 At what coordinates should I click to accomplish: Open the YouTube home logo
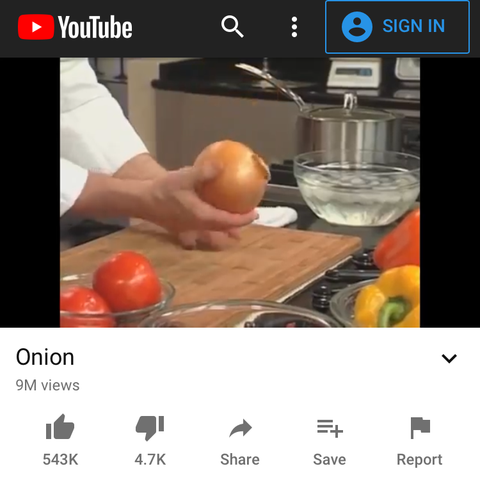pyautogui.click(x=75, y=27)
